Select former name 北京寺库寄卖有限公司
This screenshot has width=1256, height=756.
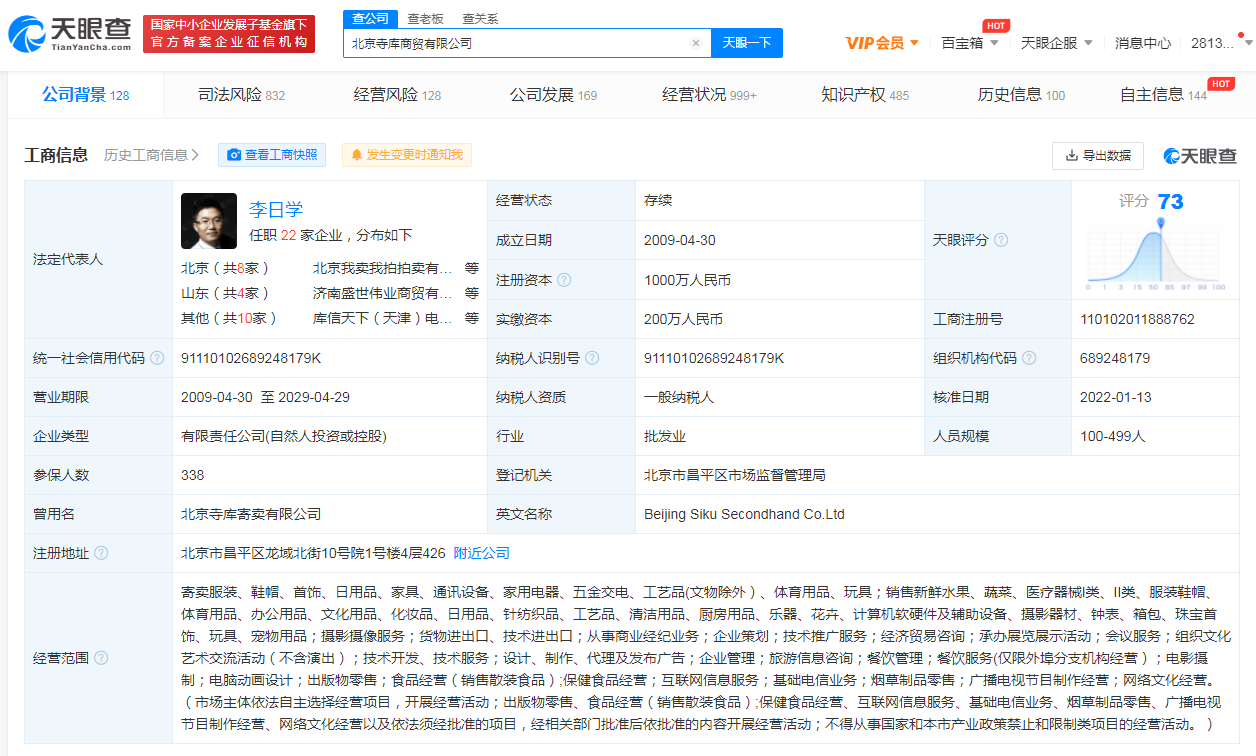[x=251, y=514]
